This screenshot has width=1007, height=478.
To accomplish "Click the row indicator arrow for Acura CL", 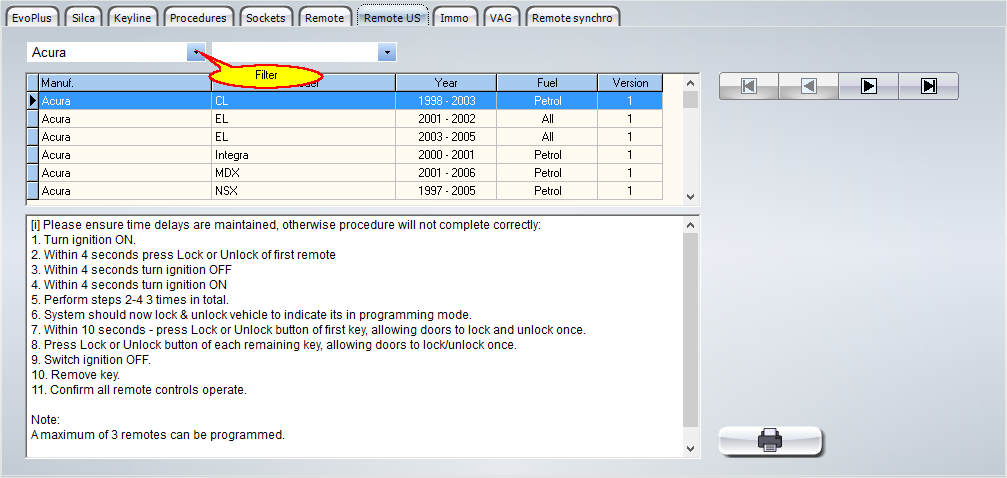I will point(33,101).
